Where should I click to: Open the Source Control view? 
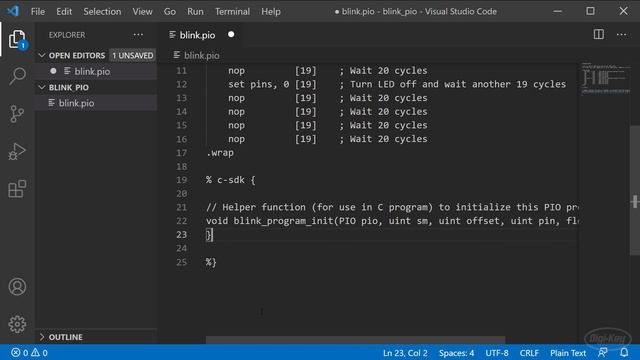[17, 114]
